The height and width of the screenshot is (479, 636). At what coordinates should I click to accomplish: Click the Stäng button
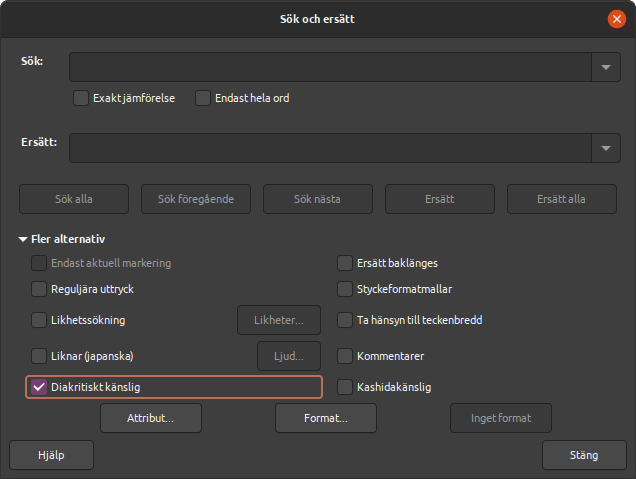(584, 455)
